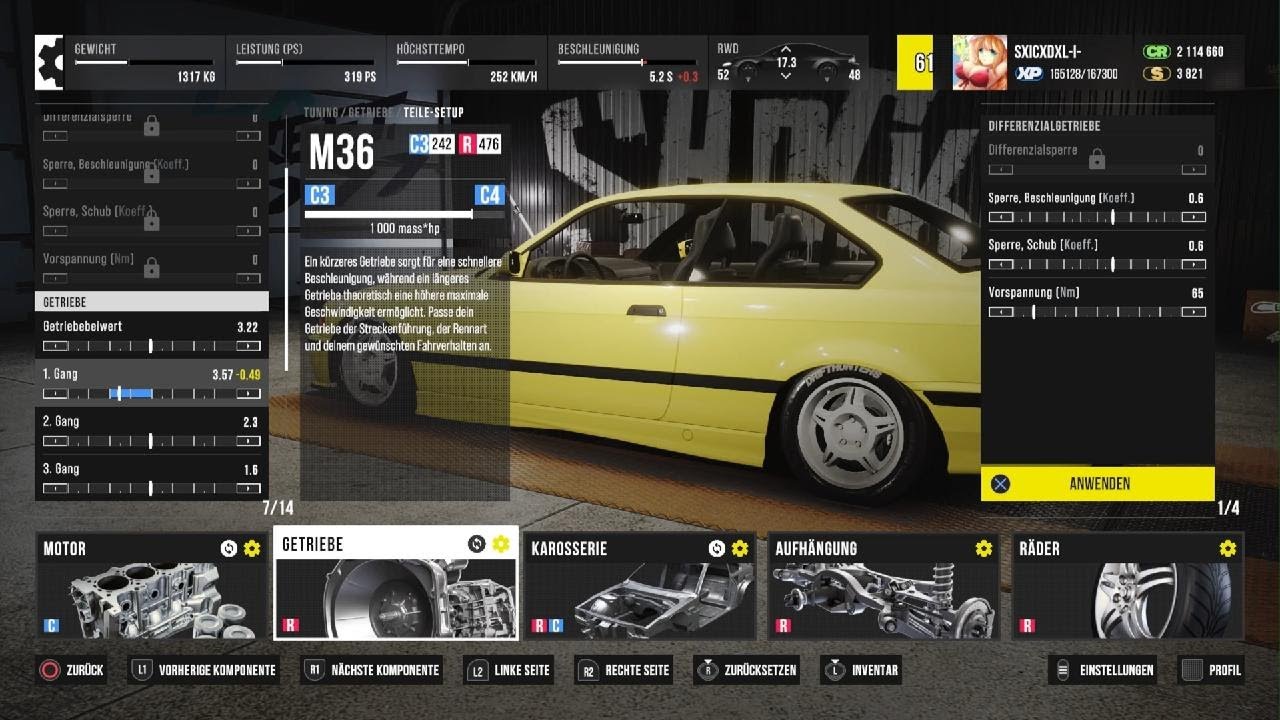Click the 1. Gang slider track

(x=152, y=393)
